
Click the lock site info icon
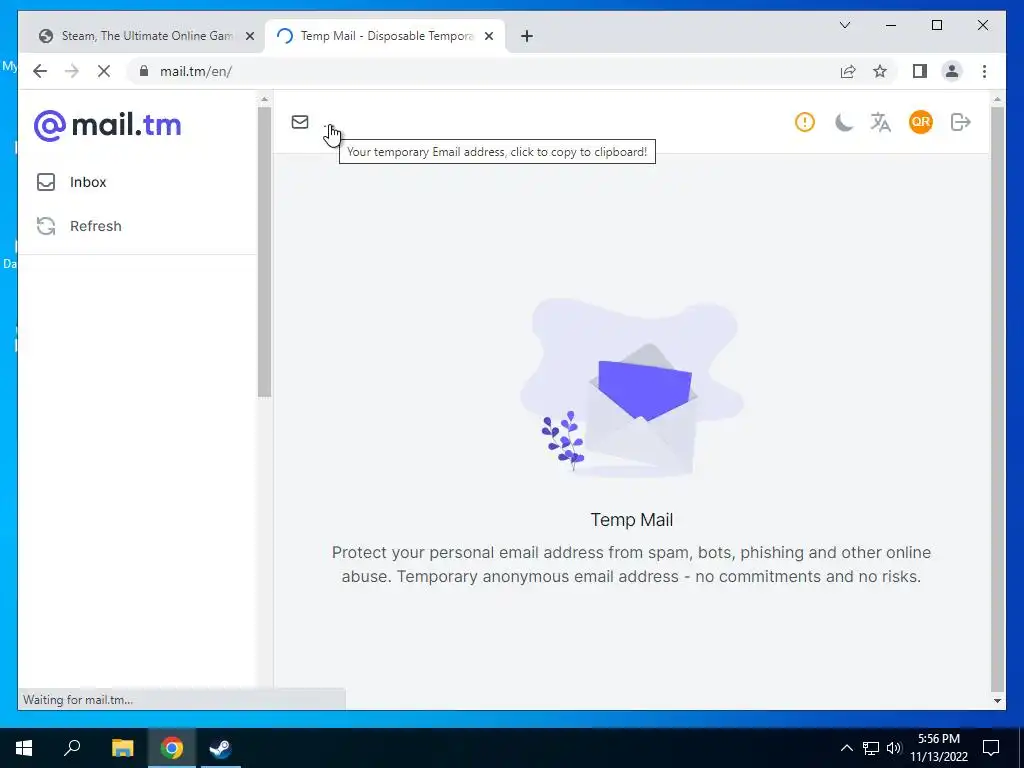click(x=144, y=71)
